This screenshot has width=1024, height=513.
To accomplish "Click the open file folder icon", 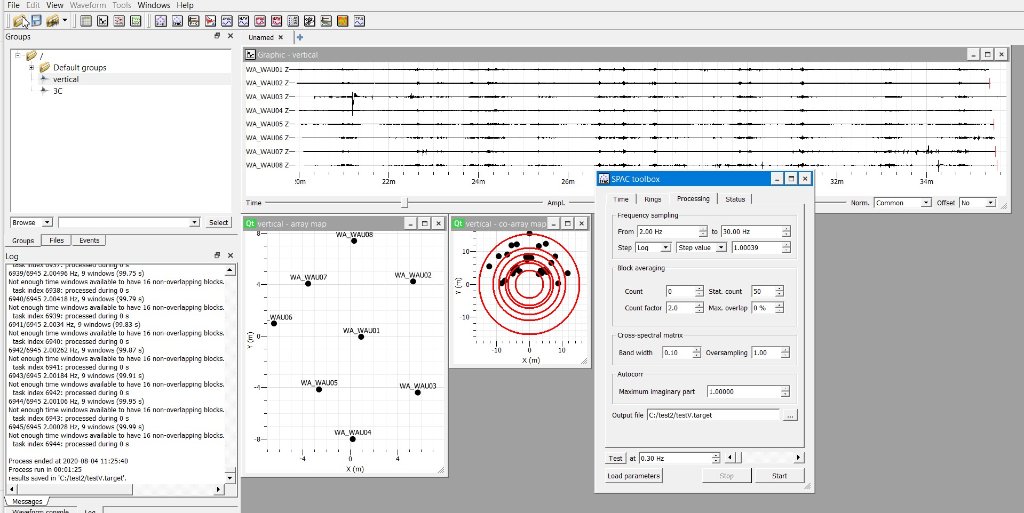I will [20, 20].
